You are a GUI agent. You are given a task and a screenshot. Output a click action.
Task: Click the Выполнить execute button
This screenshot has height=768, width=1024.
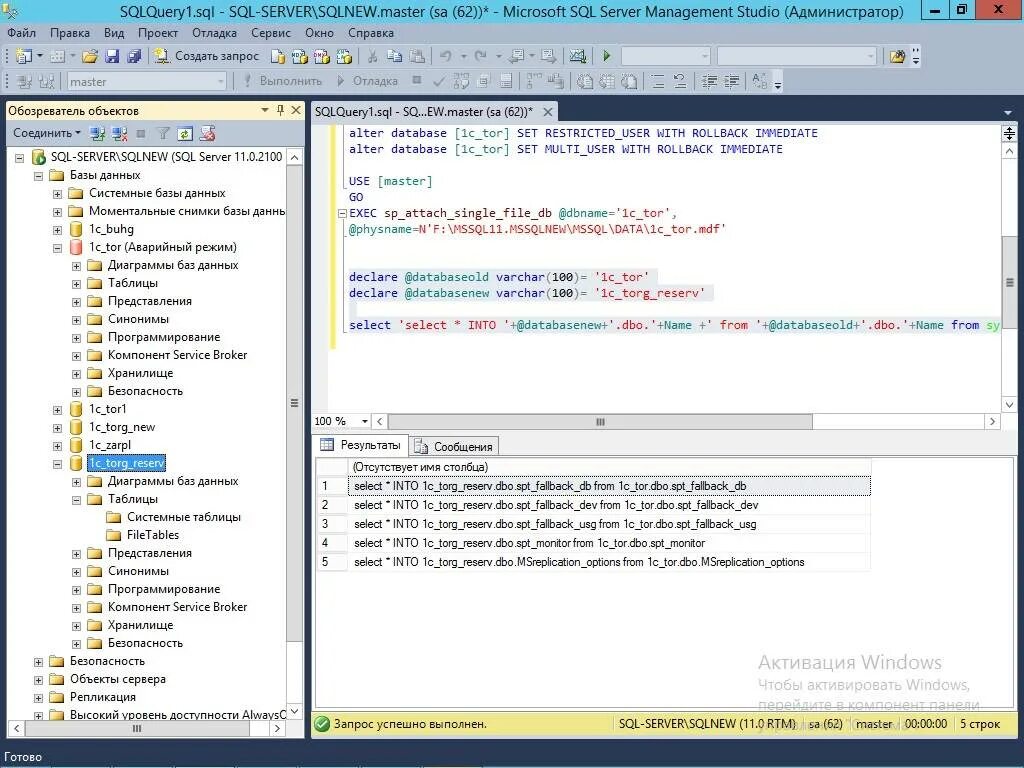coord(283,81)
